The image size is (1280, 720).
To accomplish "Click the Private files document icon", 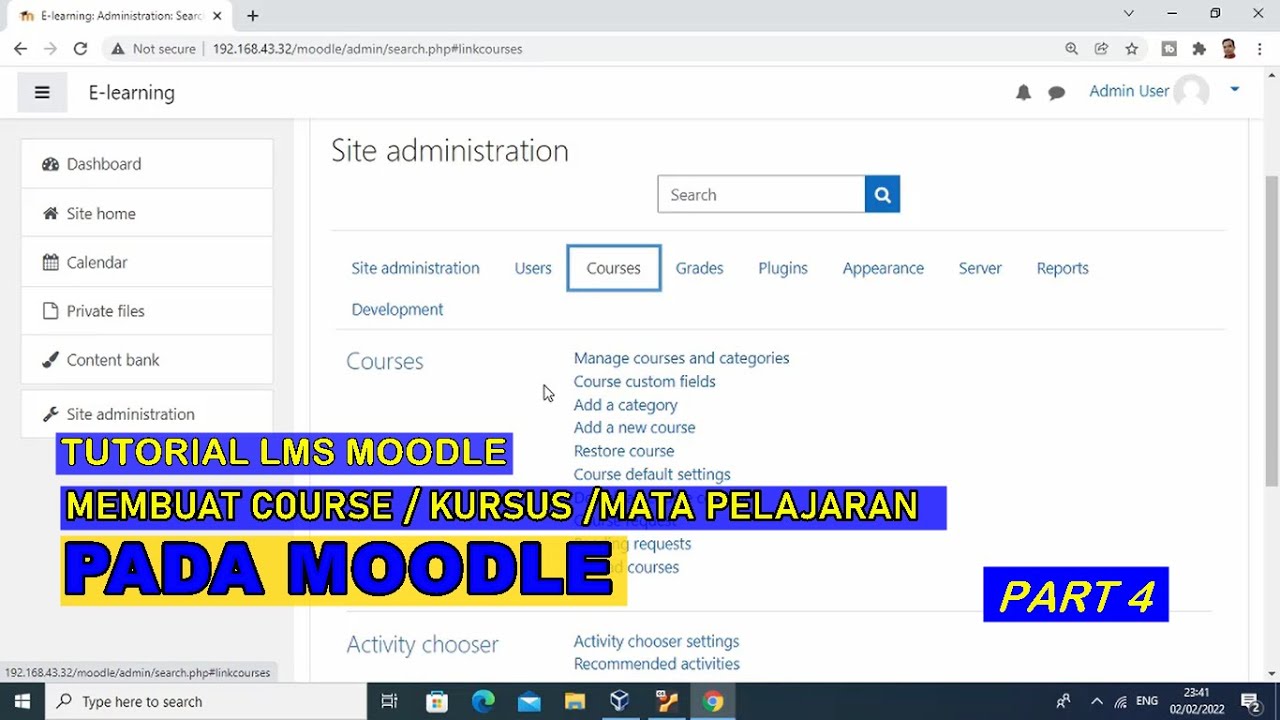I will pyautogui.click(x=50, y=311).
